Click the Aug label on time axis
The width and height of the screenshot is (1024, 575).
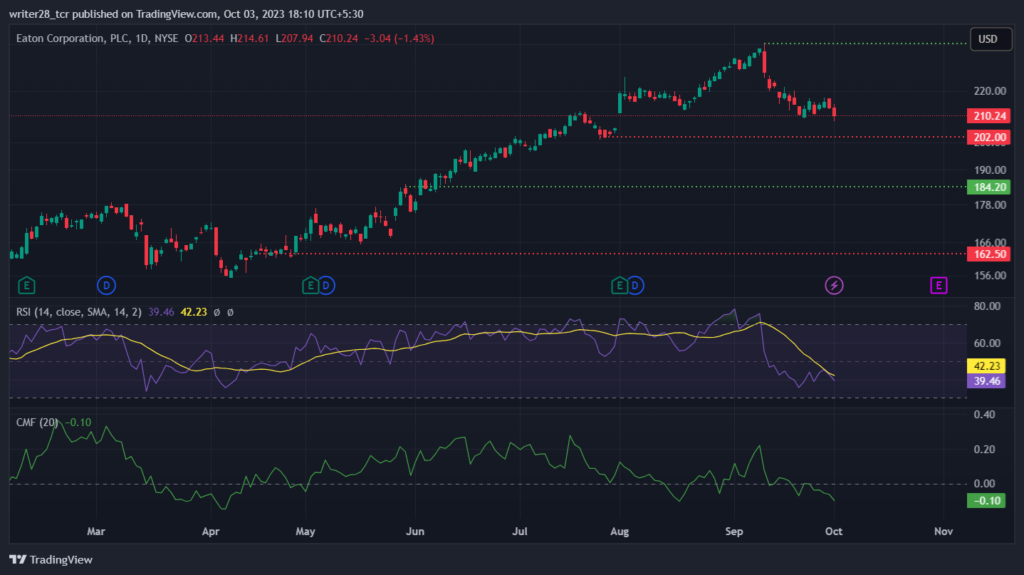pyautogui.click(x=619, y=531)
